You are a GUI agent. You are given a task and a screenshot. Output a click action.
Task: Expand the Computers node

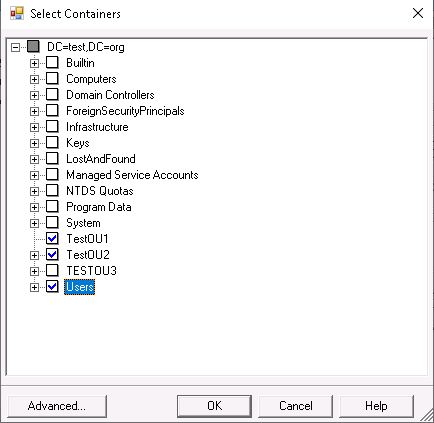(x=34, y=79)
